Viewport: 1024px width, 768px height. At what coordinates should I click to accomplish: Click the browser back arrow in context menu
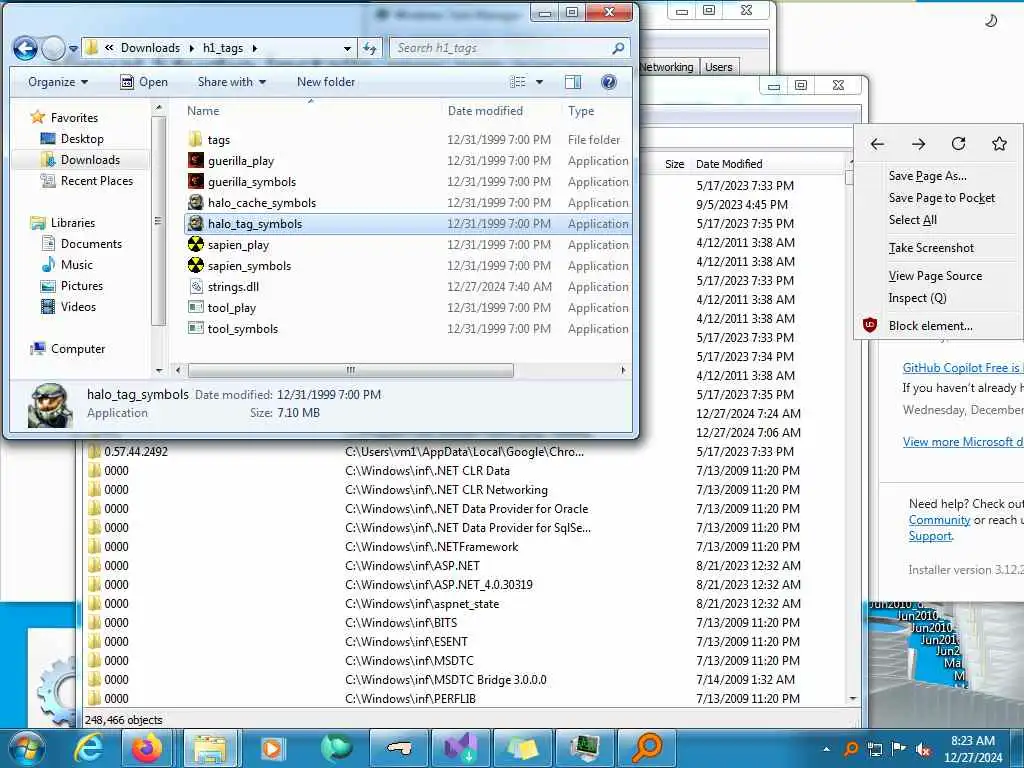point(877,144)
